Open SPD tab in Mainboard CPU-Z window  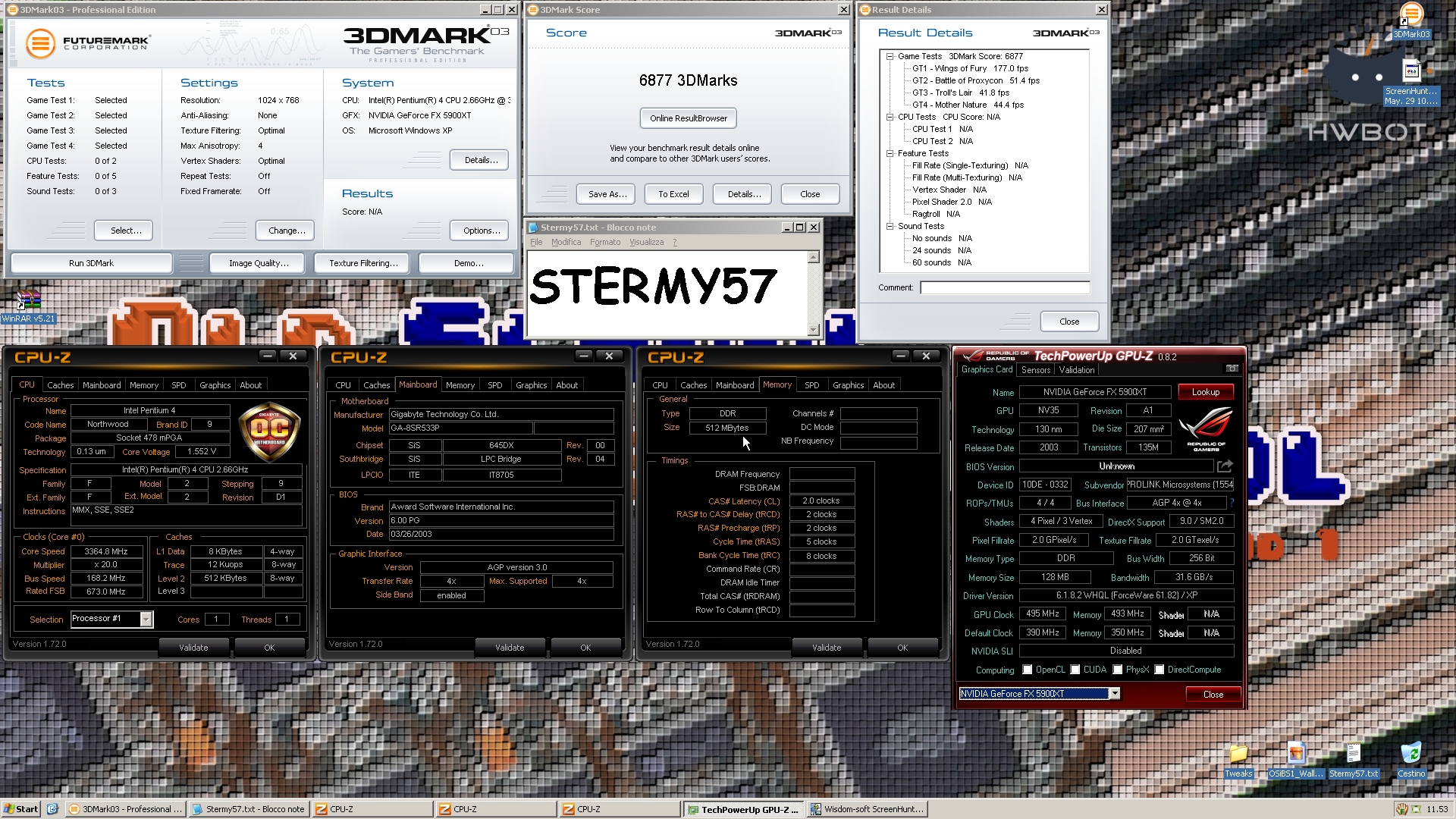494,385
